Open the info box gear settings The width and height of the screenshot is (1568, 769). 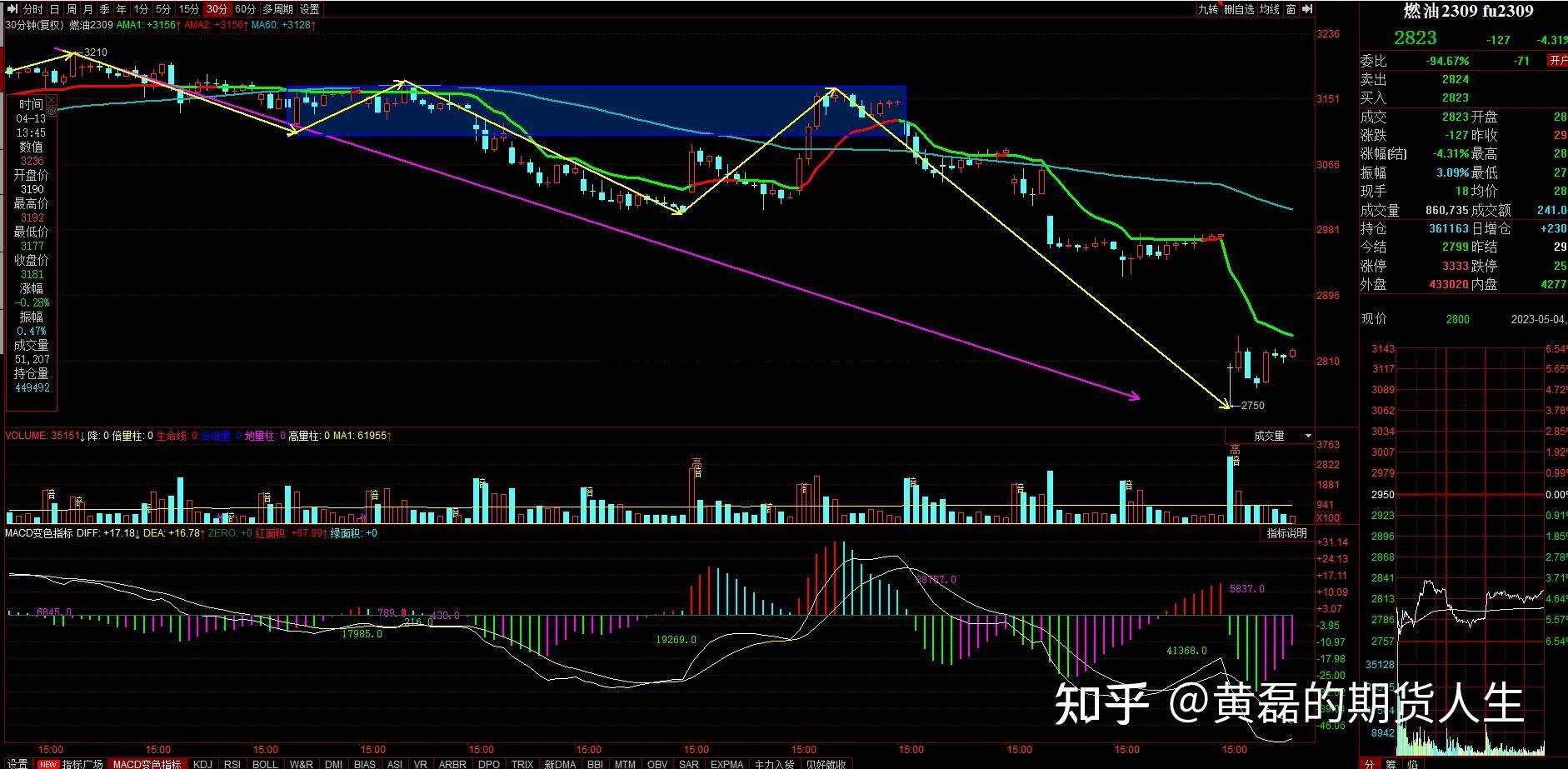click(x=52, y=111)
